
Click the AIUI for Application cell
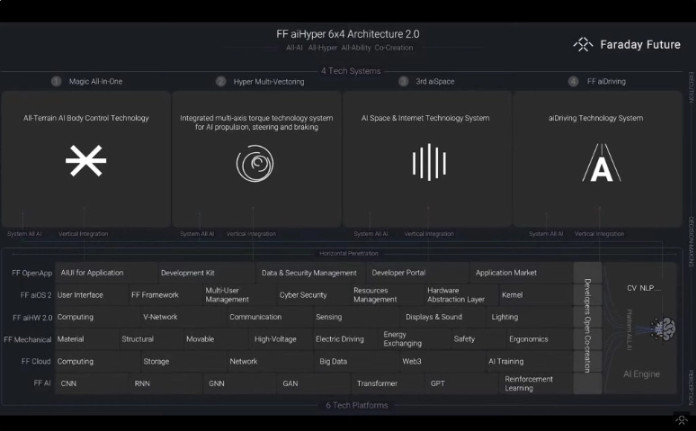point(107,273)
